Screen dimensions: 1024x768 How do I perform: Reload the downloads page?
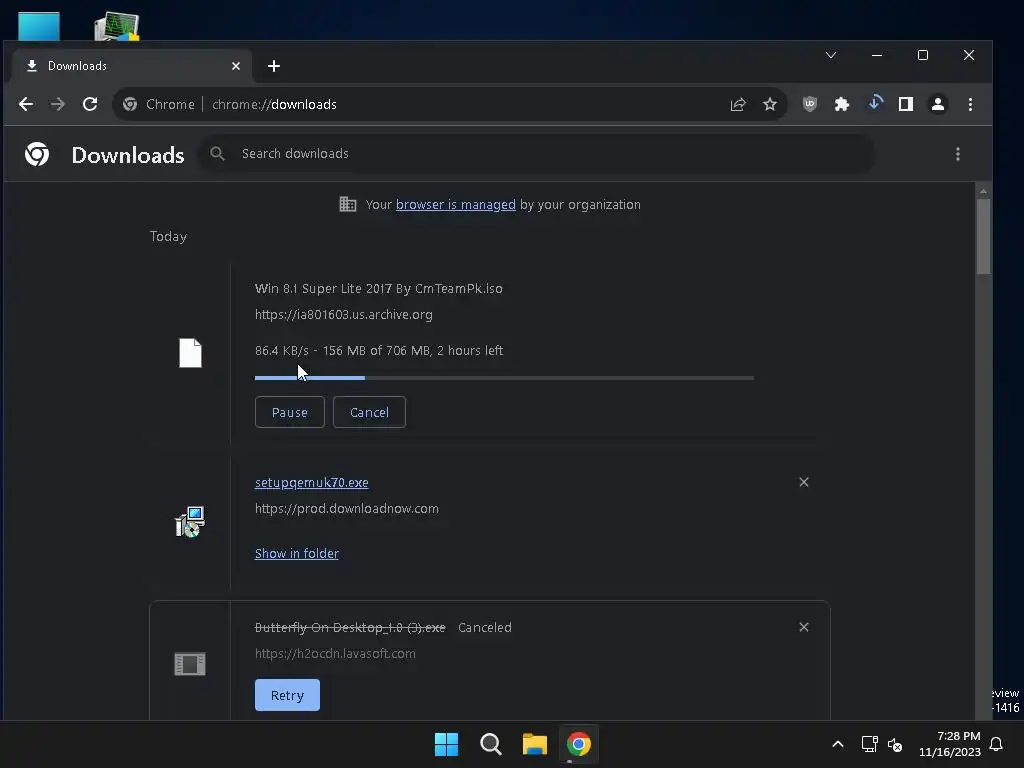[90, 104]
